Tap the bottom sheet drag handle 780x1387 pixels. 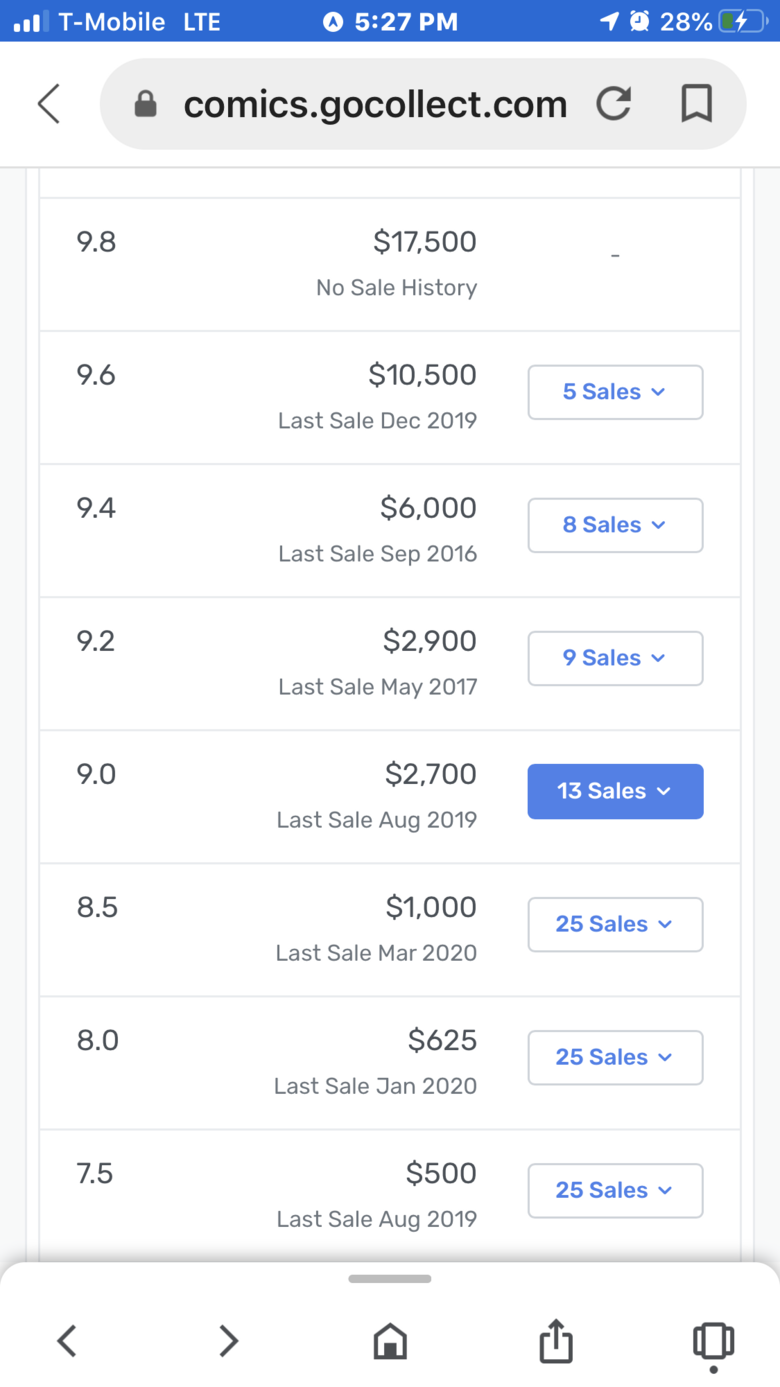click(x=390, y=1278)
